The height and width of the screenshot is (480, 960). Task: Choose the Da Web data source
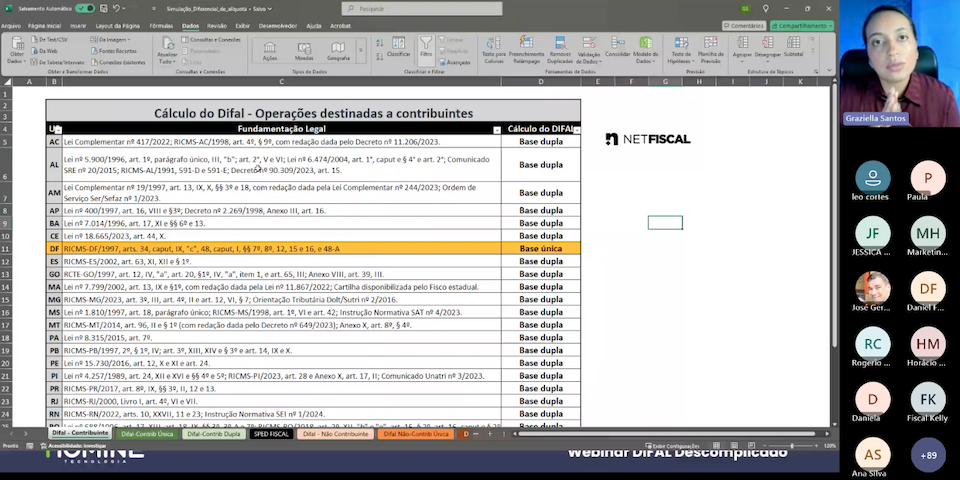pos(44,51)
